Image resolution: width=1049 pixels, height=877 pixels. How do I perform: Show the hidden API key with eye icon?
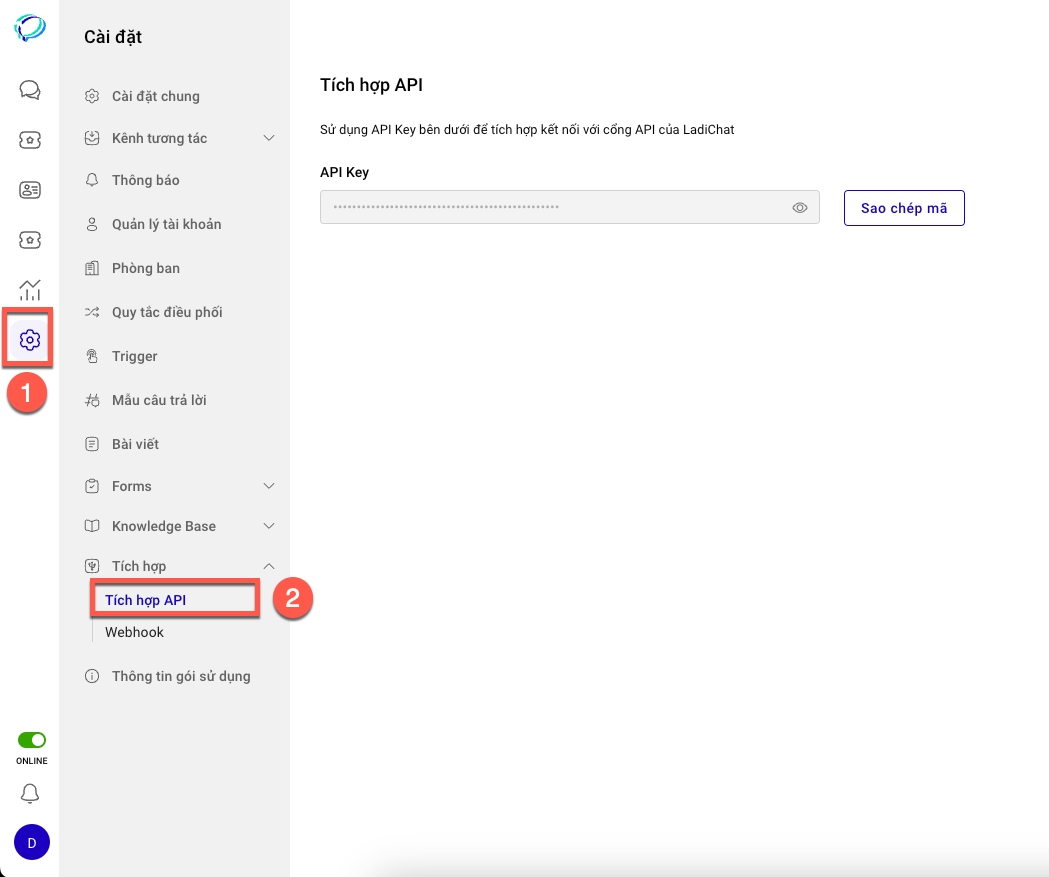coord(800,208)
